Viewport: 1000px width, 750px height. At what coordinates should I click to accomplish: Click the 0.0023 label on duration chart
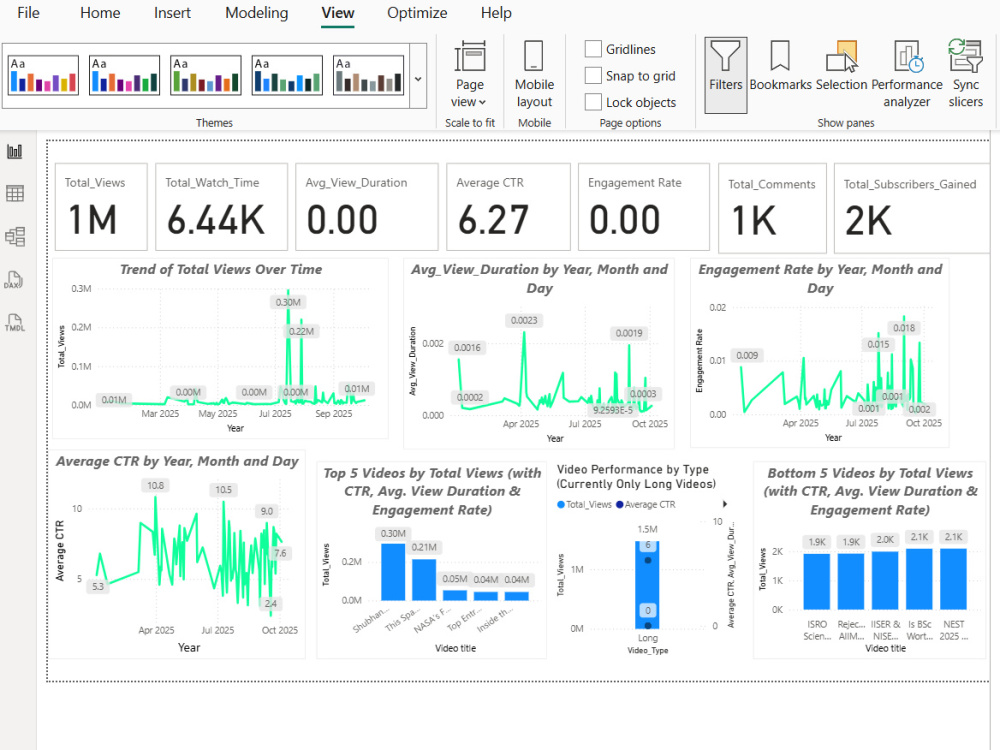tap(524, 320)
